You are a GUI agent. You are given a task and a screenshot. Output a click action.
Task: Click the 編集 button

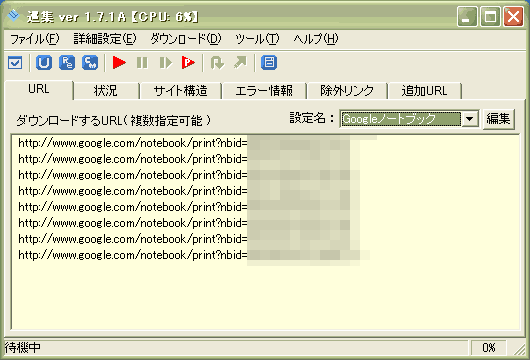tap(499, 119)
